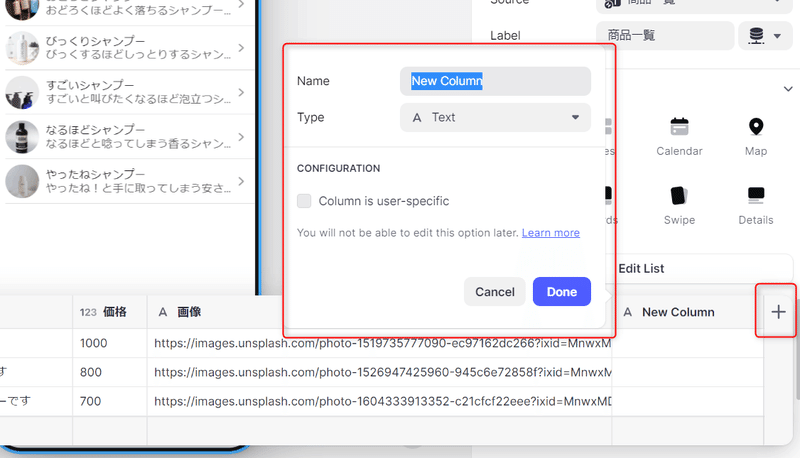Add a column with the plus icon
Viewport: 800px width, 458px height.
[778, 312]
